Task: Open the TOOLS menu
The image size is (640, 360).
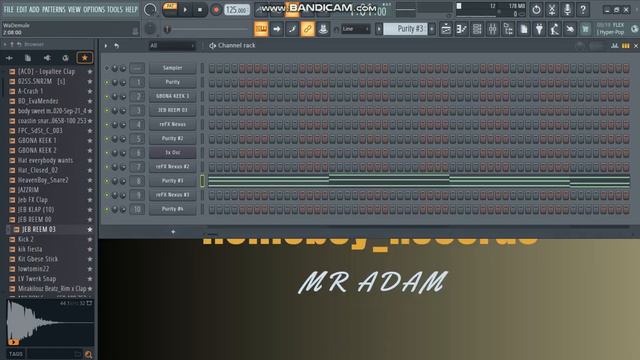Action: point(115,9)
